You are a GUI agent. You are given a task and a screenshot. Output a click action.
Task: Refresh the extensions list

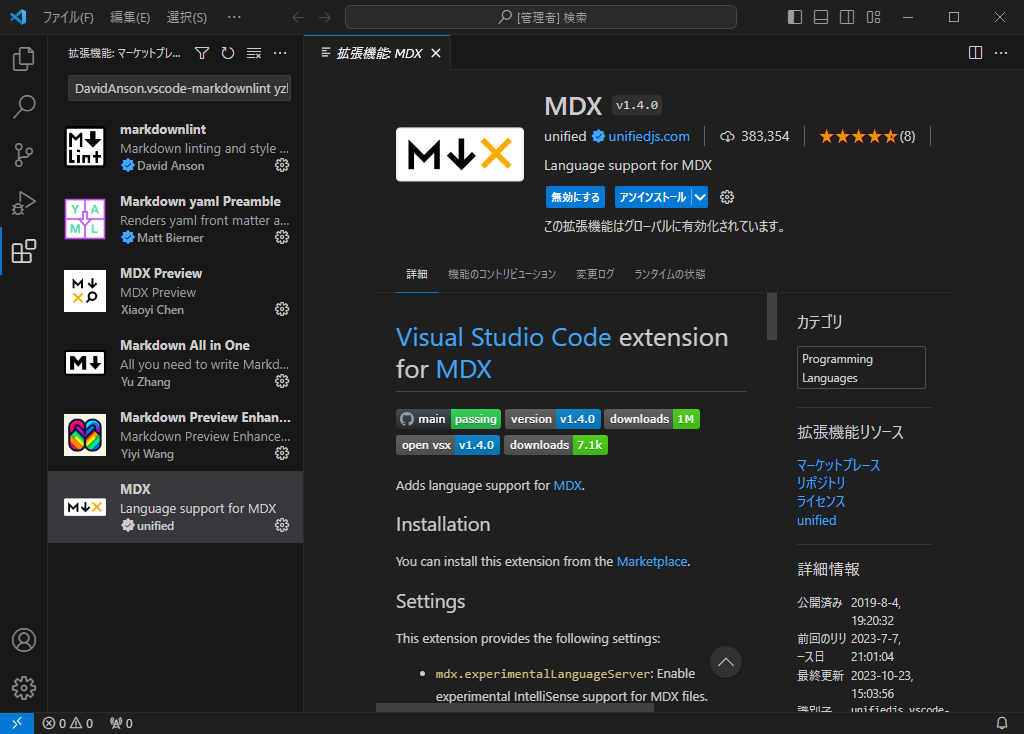(x=228, y=53)
